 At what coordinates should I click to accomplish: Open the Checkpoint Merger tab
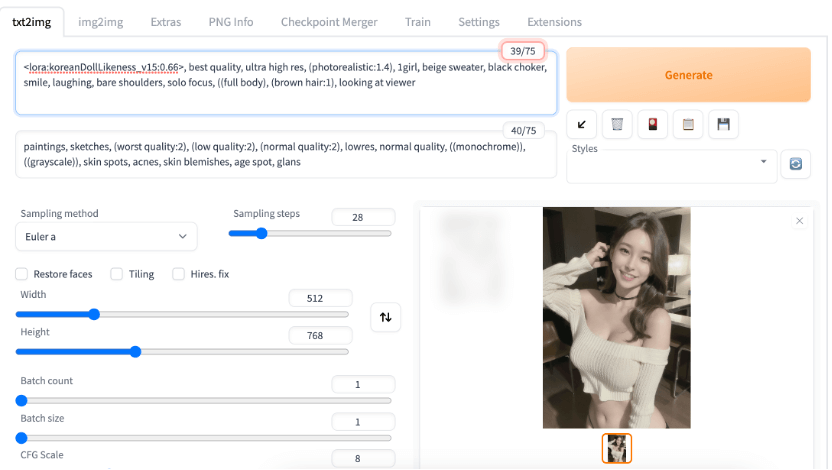[x=329, y=21]
